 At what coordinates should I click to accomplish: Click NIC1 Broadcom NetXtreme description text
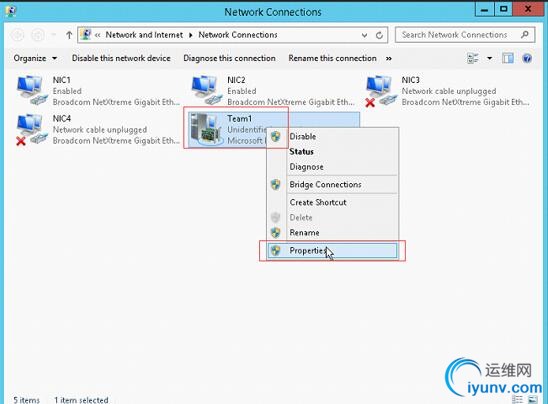tap(116, 102)
